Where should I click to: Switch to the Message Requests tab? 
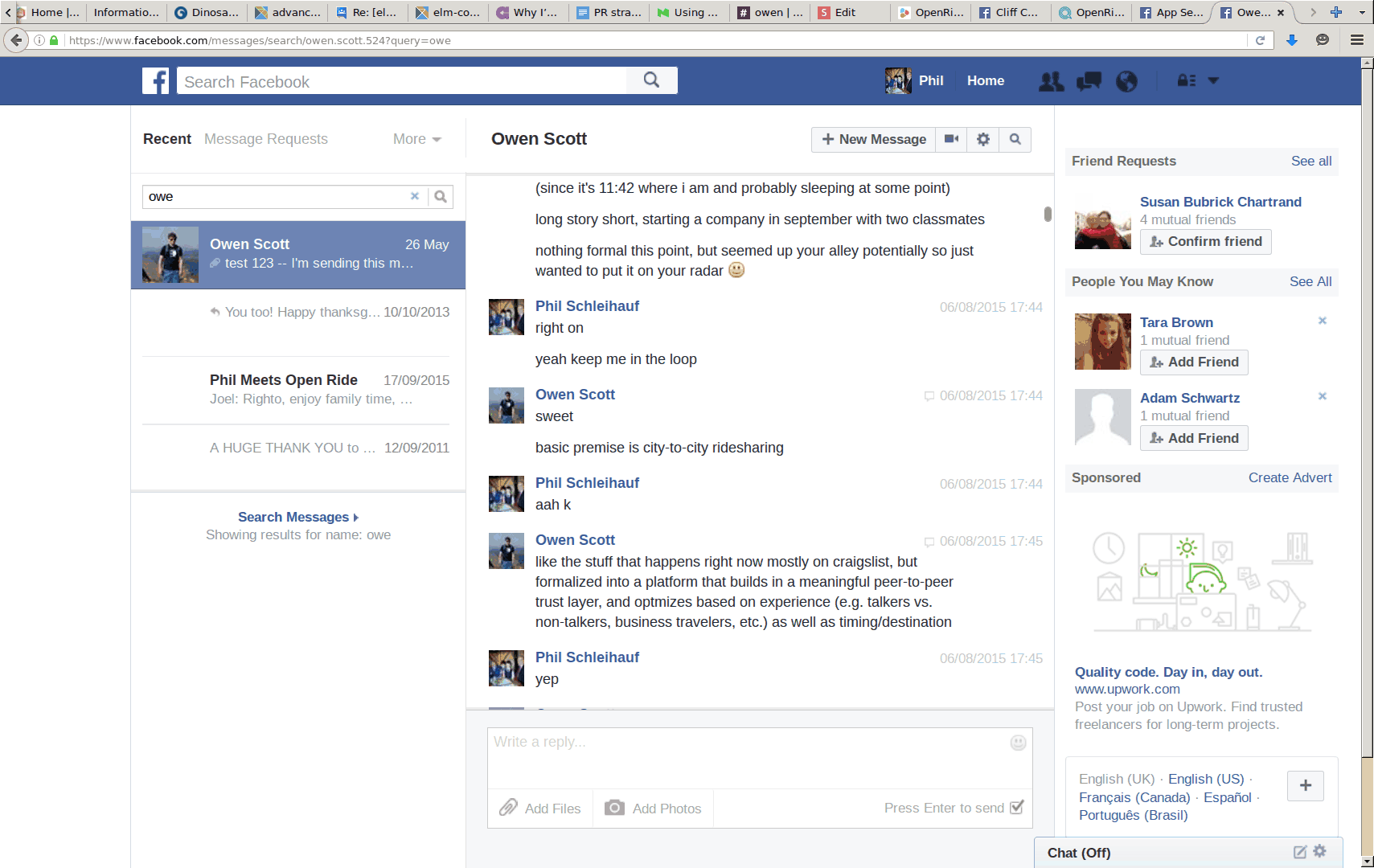(266, 139)
